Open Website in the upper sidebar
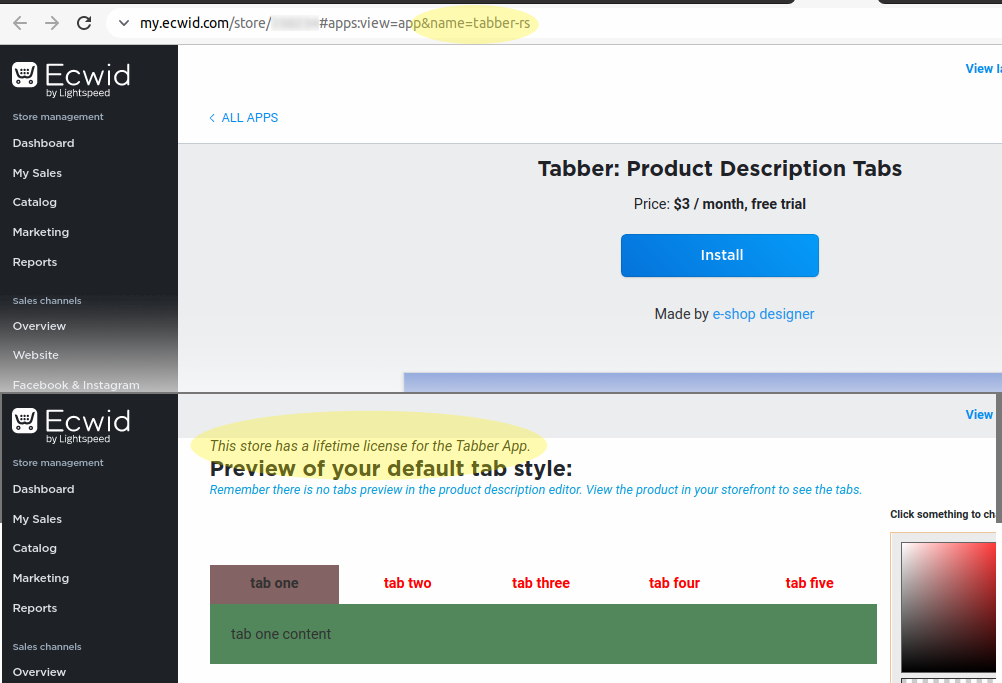The height and width of the screenshot is (683, 1002). pos(36,355)
